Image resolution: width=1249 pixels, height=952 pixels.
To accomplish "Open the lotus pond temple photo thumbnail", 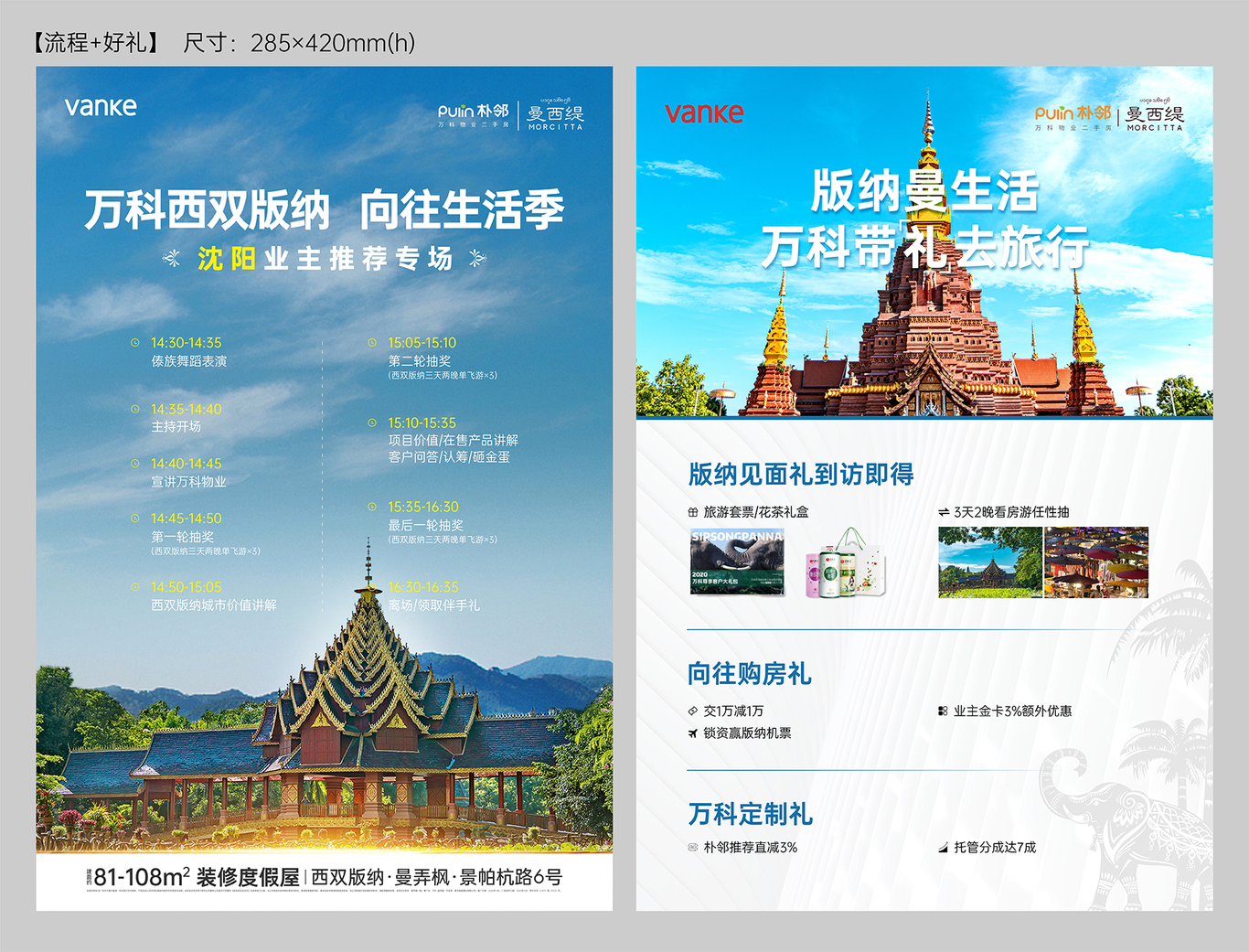I will pos(990,562).
